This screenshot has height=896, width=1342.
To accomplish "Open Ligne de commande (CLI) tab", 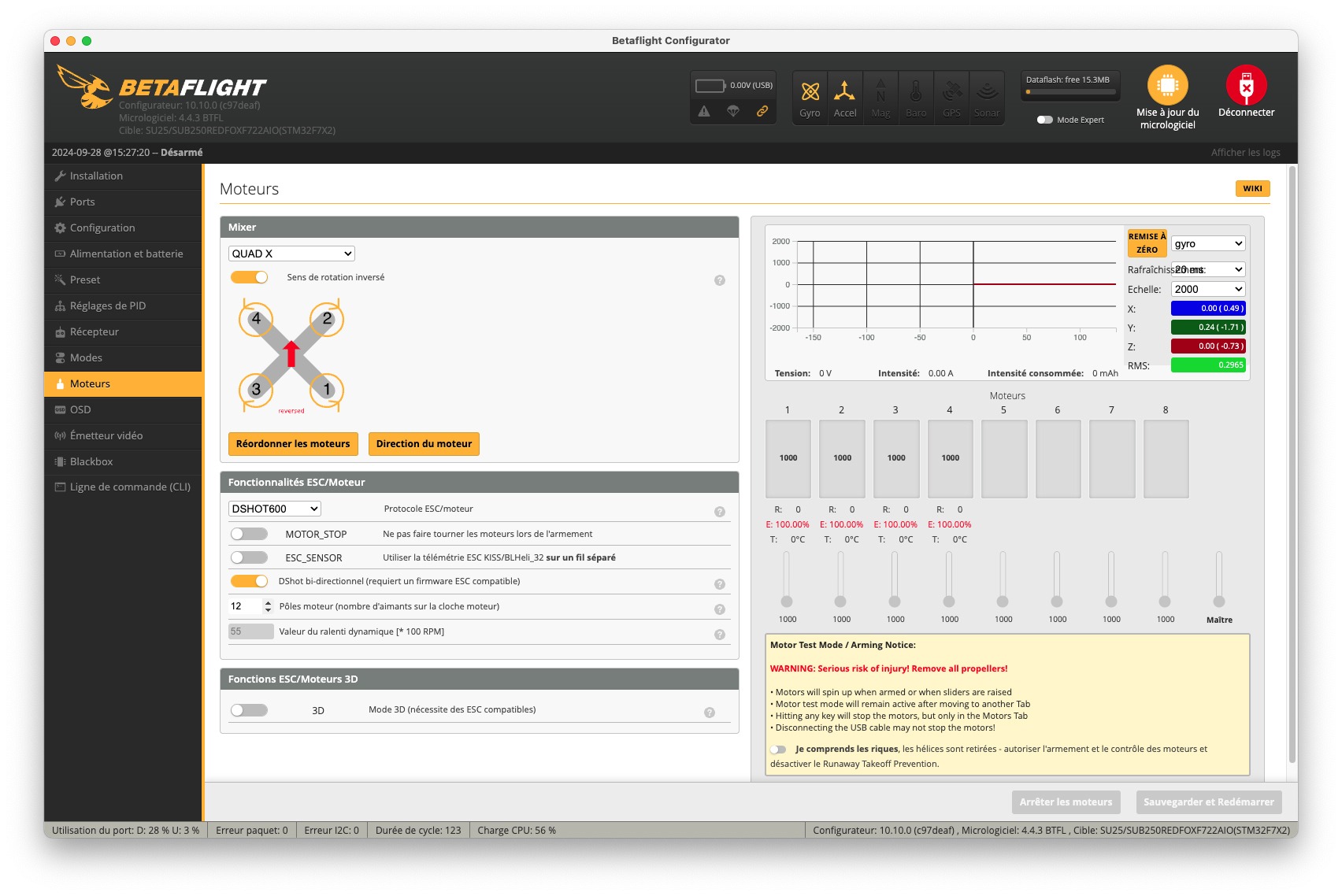I will coord(124,487).
